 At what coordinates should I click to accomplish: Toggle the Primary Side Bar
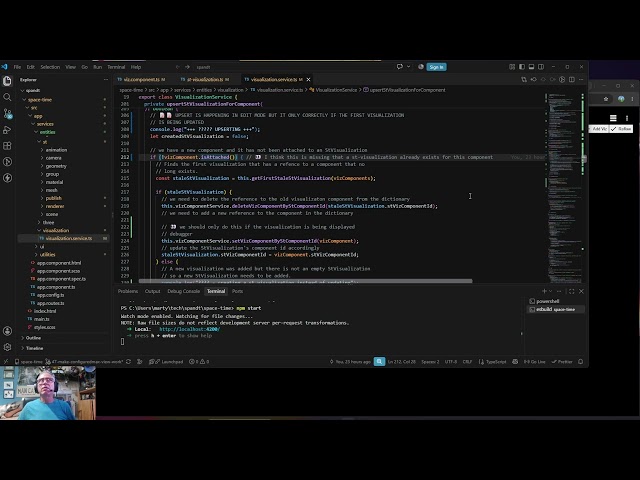(x=522, y=67)
